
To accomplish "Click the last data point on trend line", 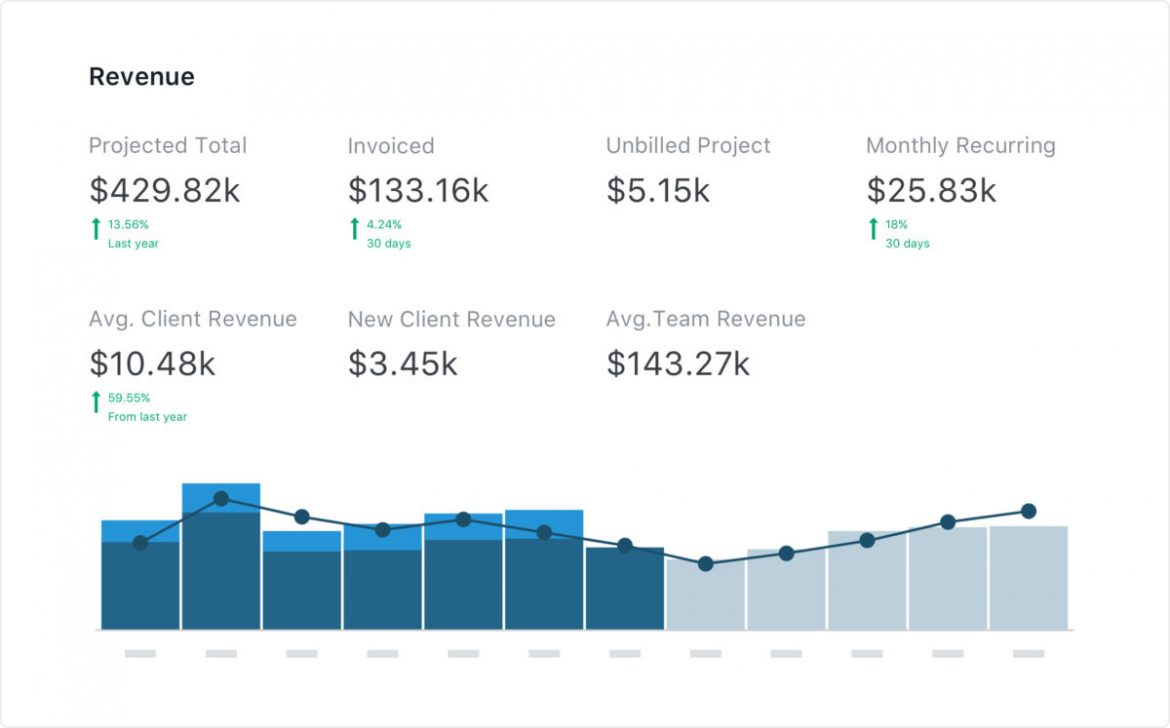I will click(x=1028, y=511).
